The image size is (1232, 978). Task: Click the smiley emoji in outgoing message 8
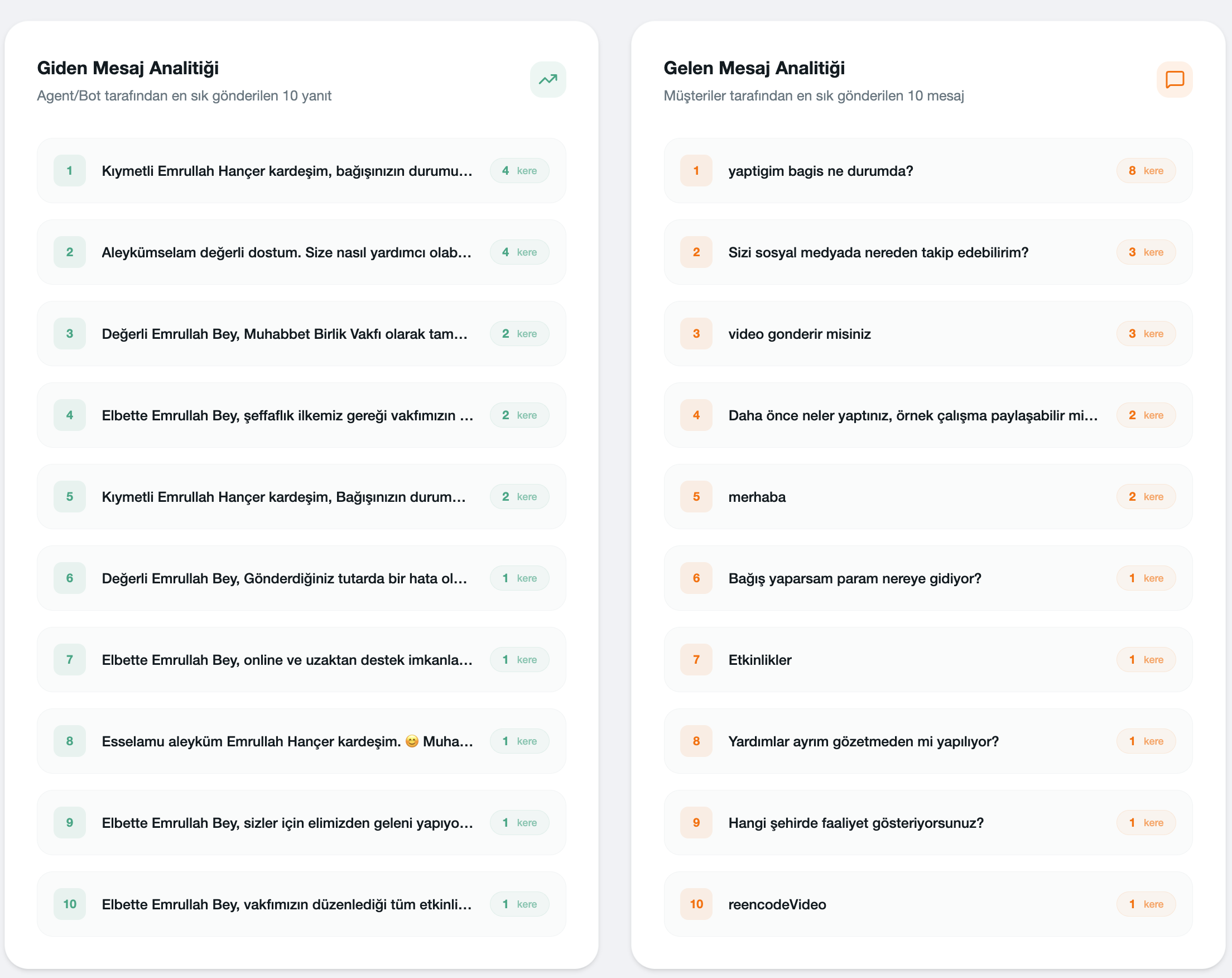411,741
